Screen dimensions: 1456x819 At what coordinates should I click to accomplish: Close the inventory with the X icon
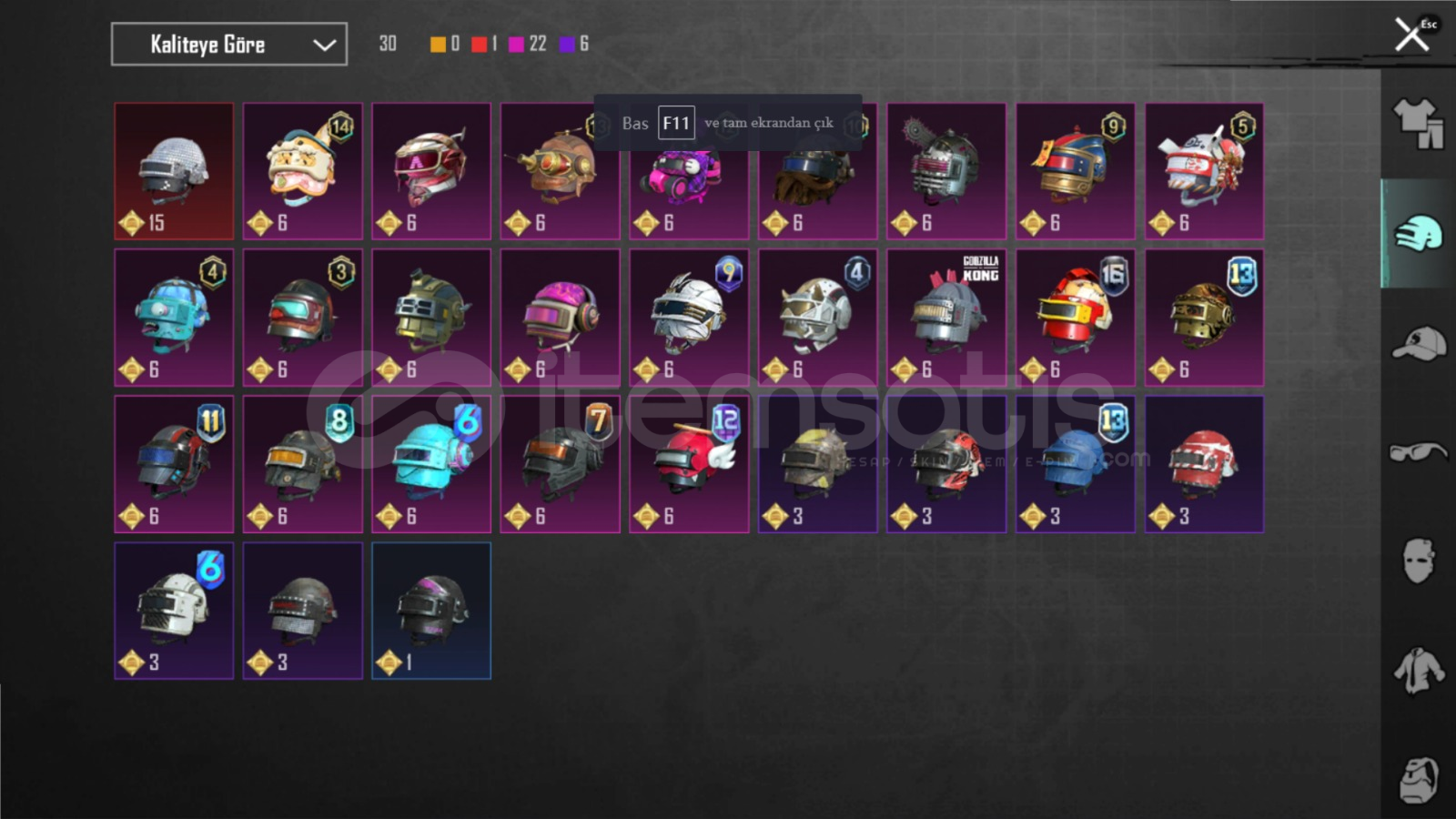coord(1411,35)
